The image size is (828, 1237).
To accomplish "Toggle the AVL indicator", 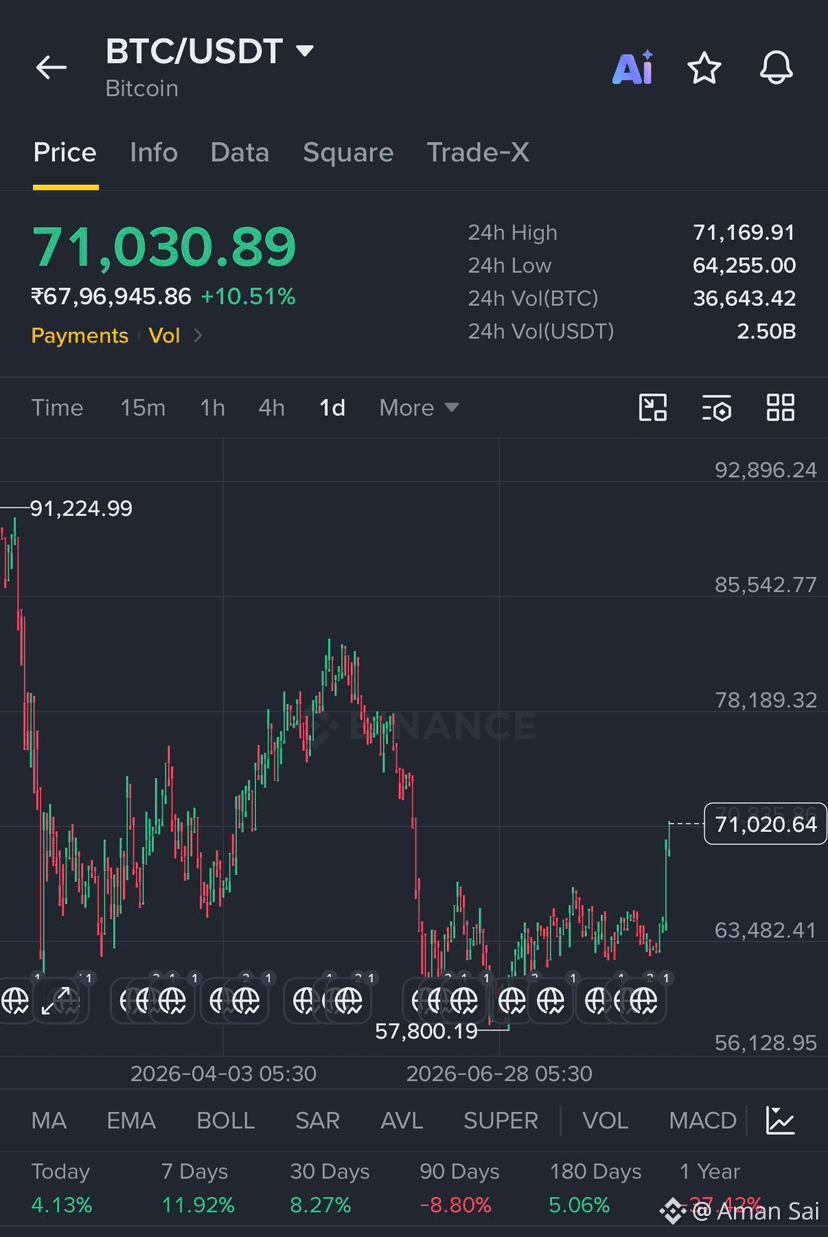I will (x=402, y=1120).
